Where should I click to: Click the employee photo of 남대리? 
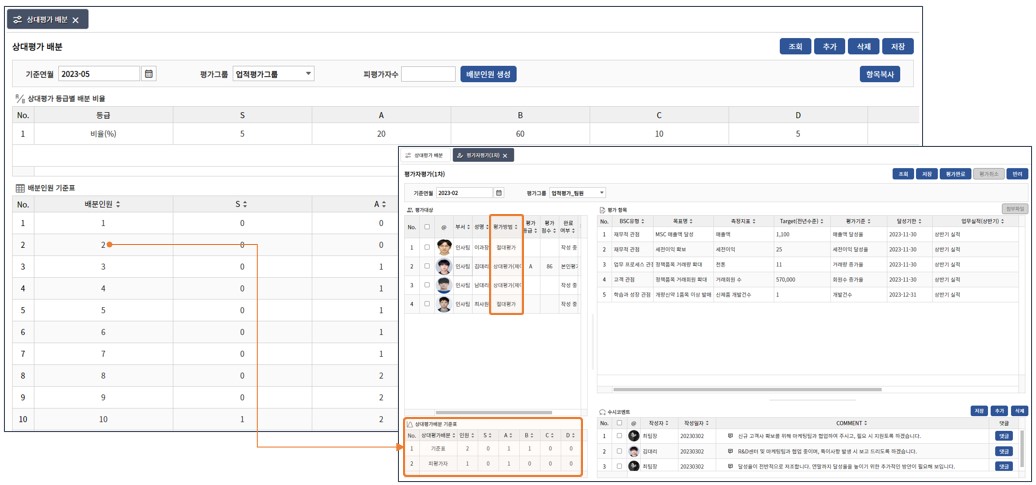444,285
